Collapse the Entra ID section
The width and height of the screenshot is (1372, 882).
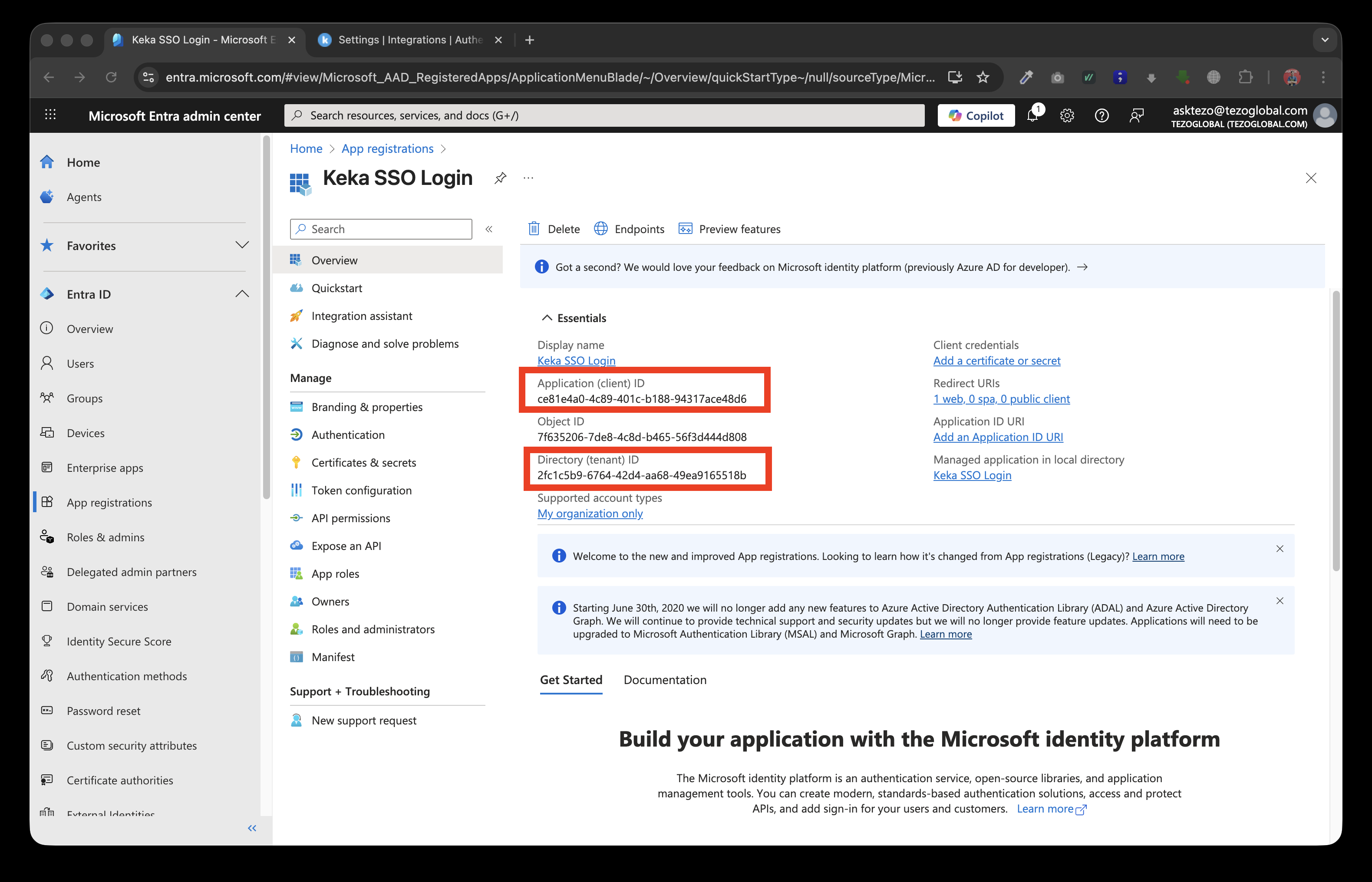point(242,294)
